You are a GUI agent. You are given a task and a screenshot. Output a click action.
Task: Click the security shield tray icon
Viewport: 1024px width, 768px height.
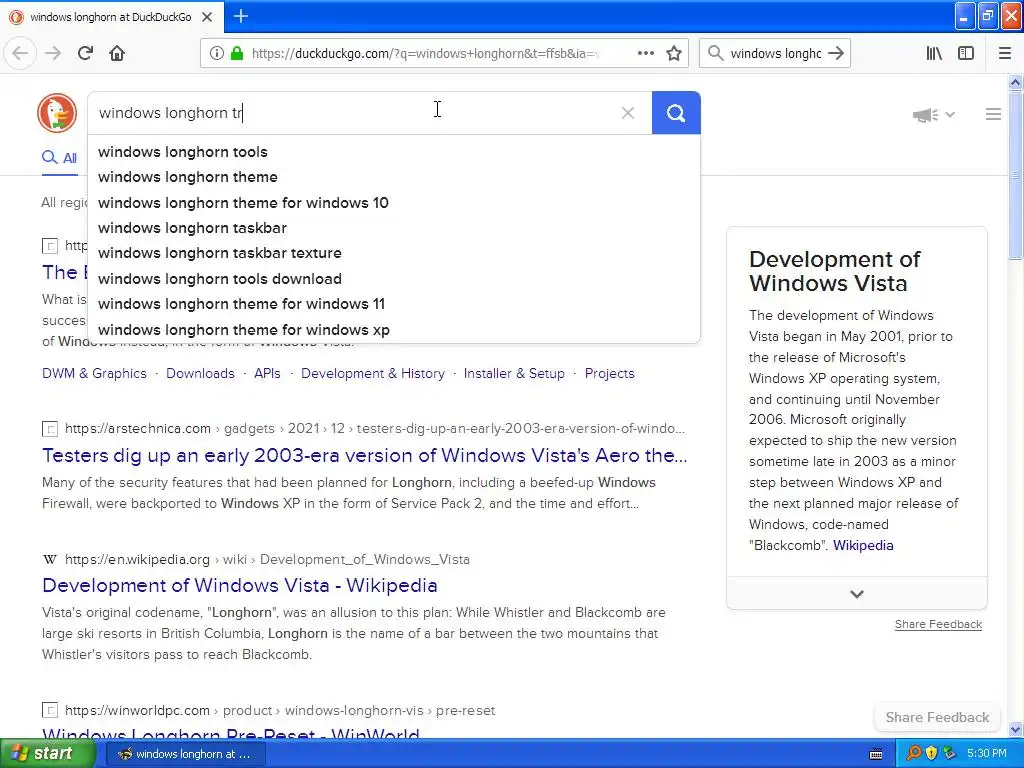click(931, 754)
